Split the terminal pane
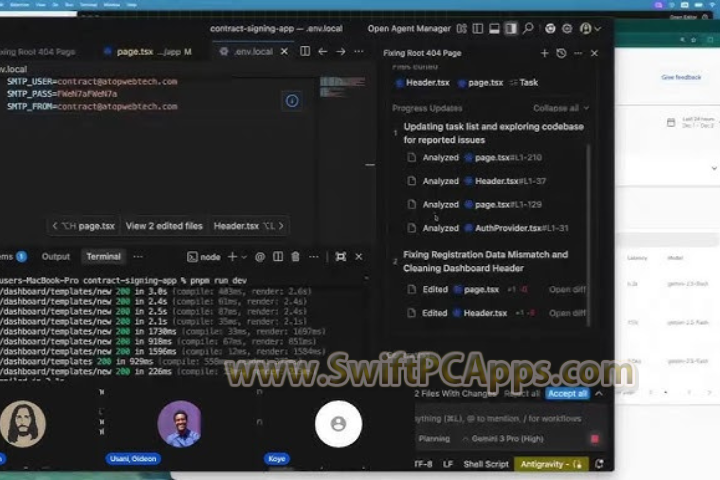720x480 pixels. [278, 257]
